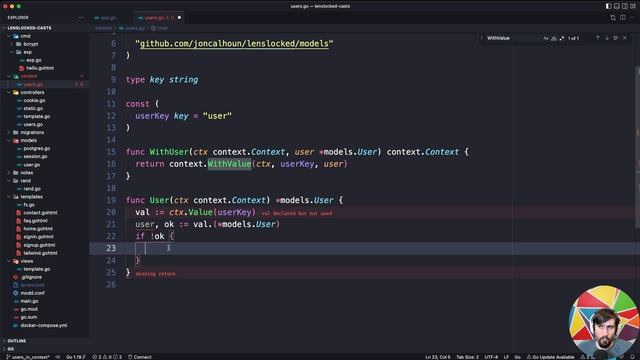The height and width of the screenshot is (360, 640).
Task: Expand the replace field in find widget
Action: pyautogui.click(x=482, y=38)
